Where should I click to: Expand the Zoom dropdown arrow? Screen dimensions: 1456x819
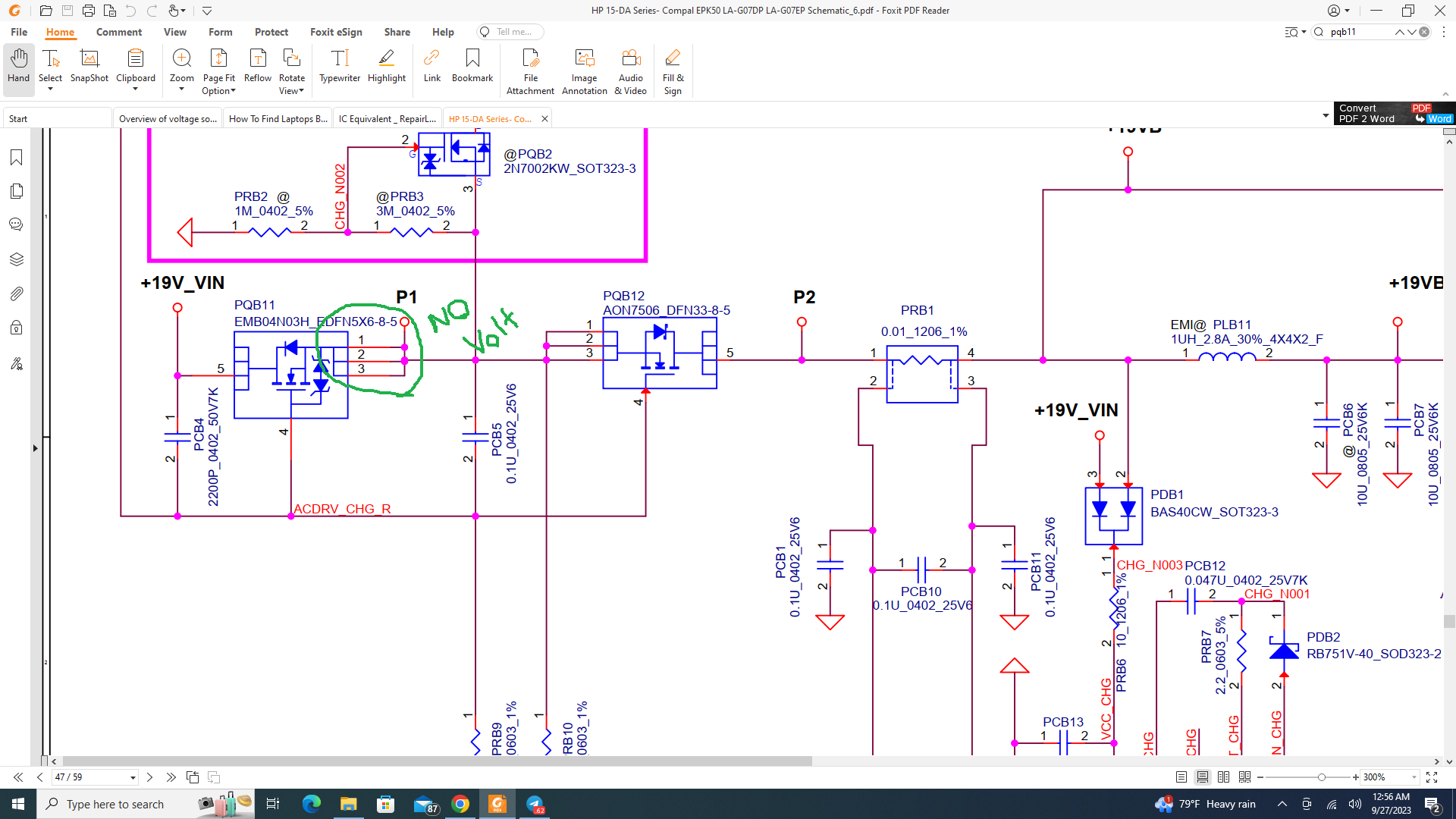pyautogui.click(x=181, y=89)
